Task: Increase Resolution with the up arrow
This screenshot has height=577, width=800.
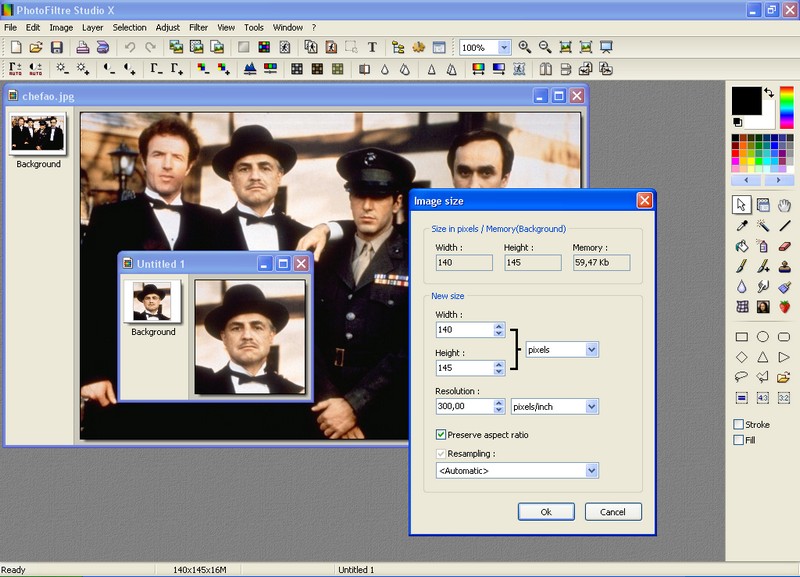Action: 499,403
